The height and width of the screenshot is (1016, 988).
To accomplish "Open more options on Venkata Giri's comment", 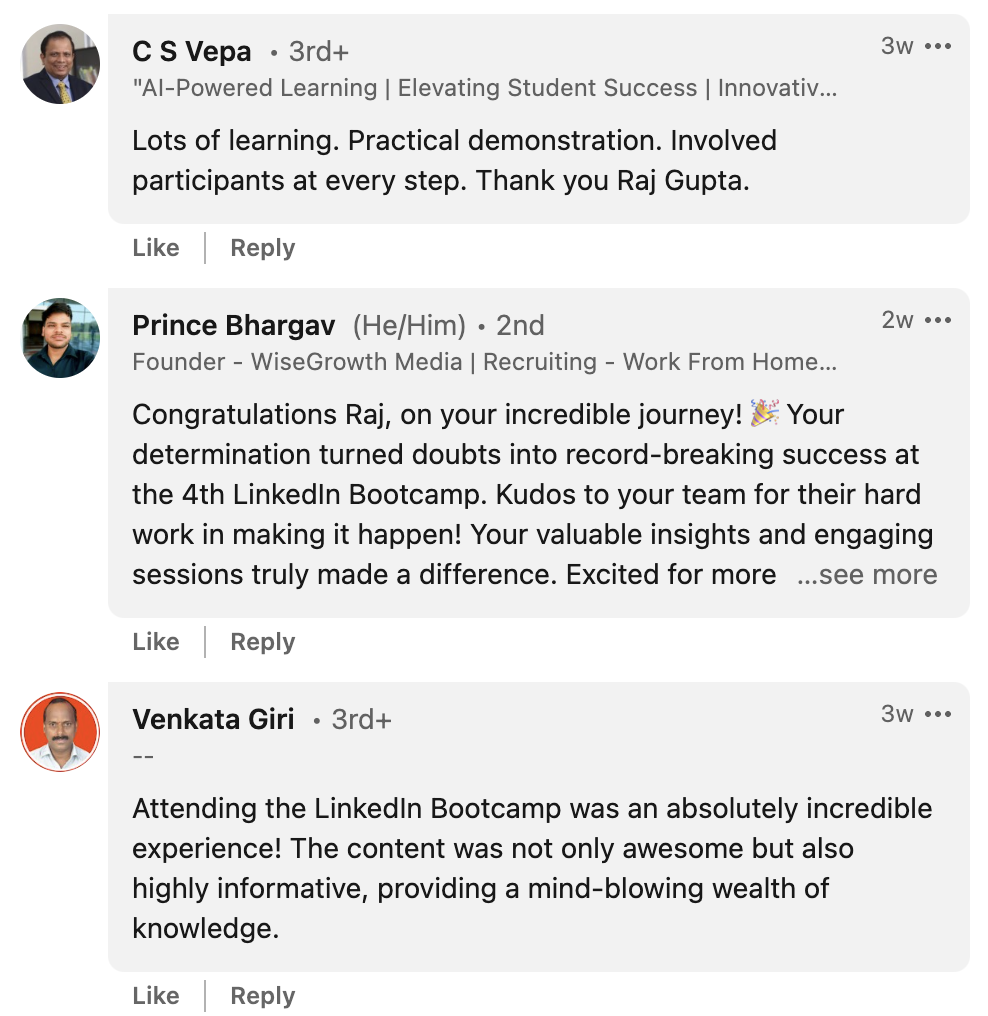I will pos(938,715).
